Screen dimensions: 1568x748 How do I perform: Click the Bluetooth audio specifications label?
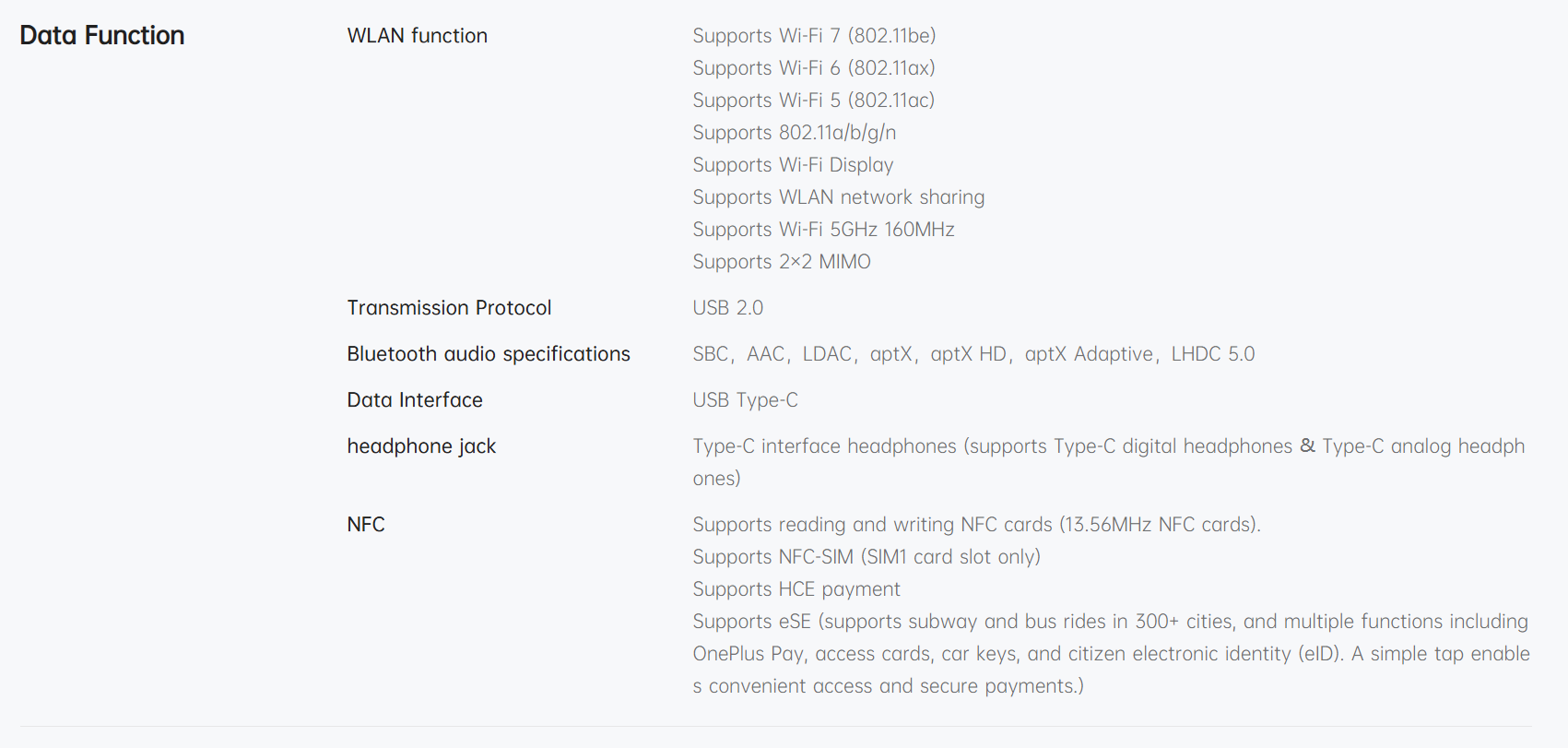(489, 354)
